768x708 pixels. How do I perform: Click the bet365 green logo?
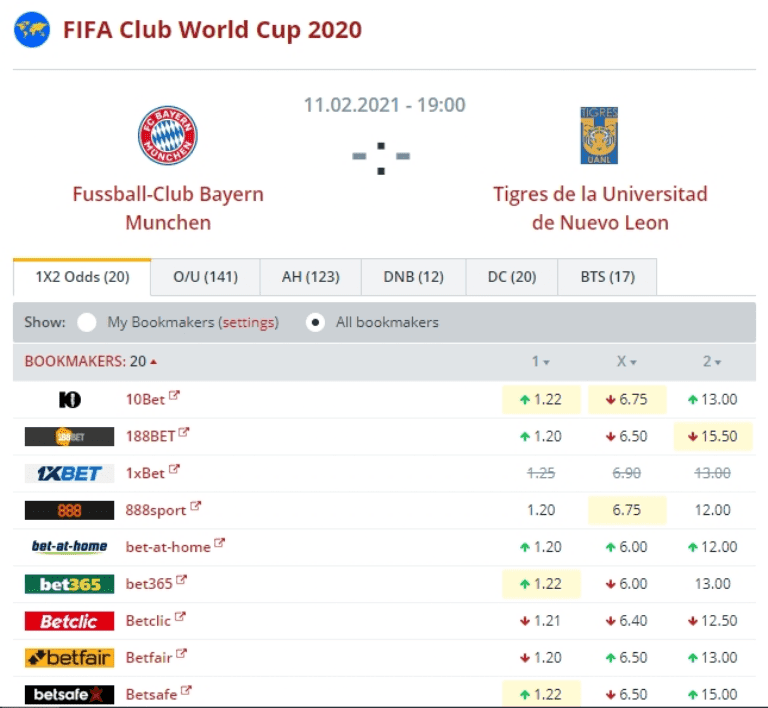69,584
